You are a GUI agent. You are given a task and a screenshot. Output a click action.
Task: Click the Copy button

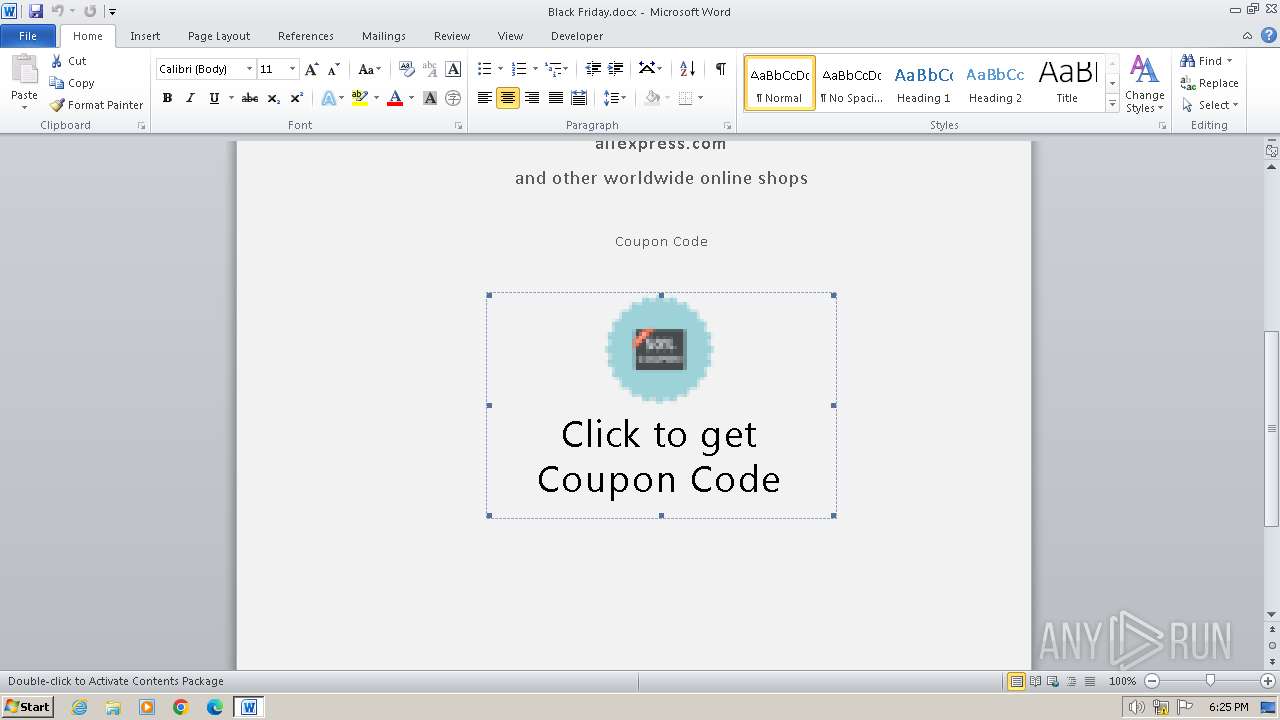72,83
